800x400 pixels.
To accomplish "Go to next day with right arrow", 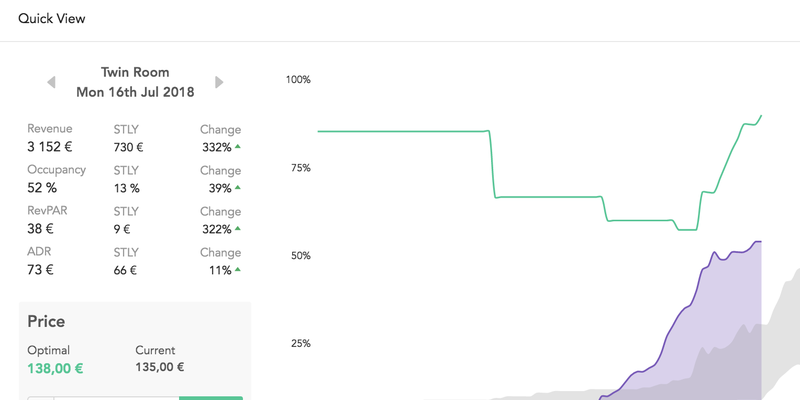I will coord(219,82).
